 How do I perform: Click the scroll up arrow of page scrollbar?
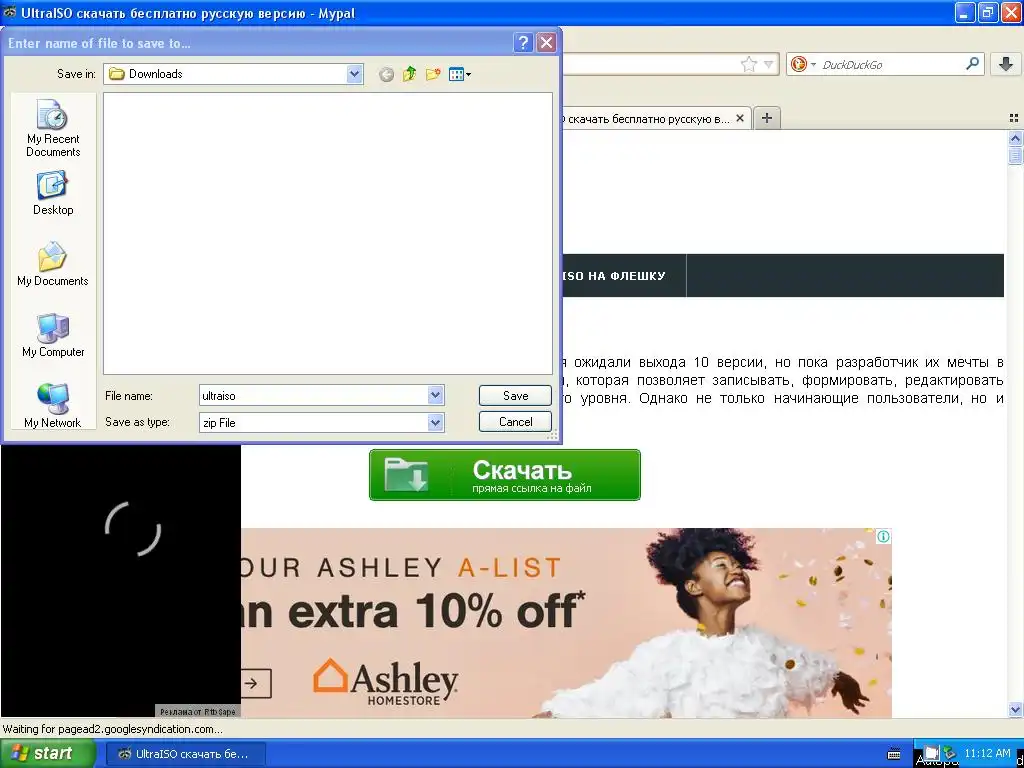click(1015, 138)
